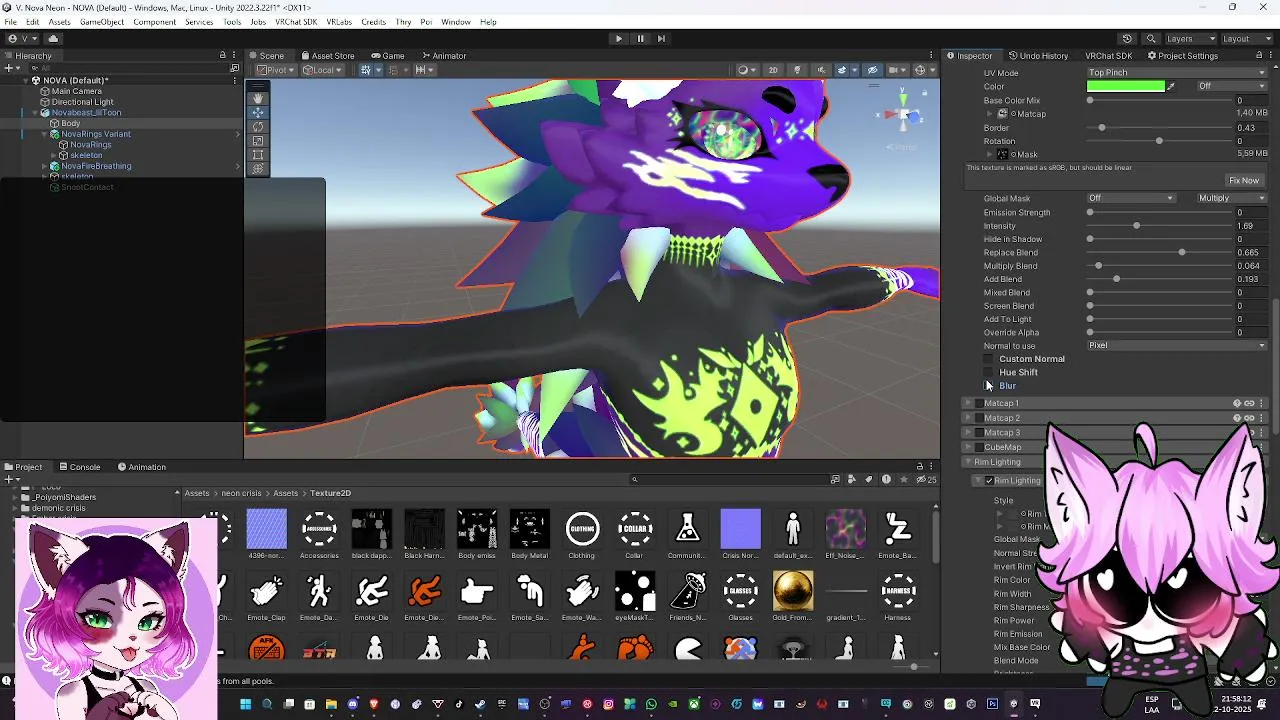The height and width of the screenshot is (720, 1280).
Task: Enable the Hue Shift checkbox
Action: [x=989, y=372]
